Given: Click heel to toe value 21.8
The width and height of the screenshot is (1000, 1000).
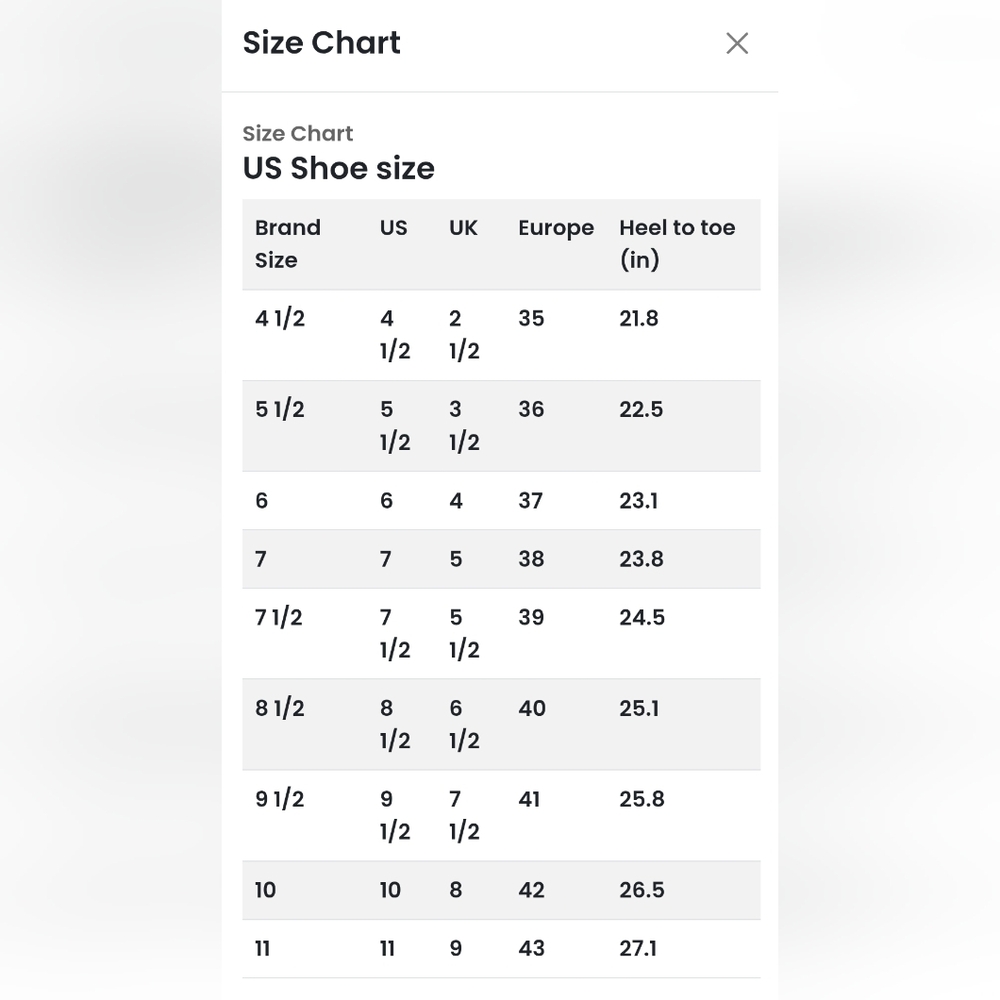Looking at the screenshot, I should (639, 318).
